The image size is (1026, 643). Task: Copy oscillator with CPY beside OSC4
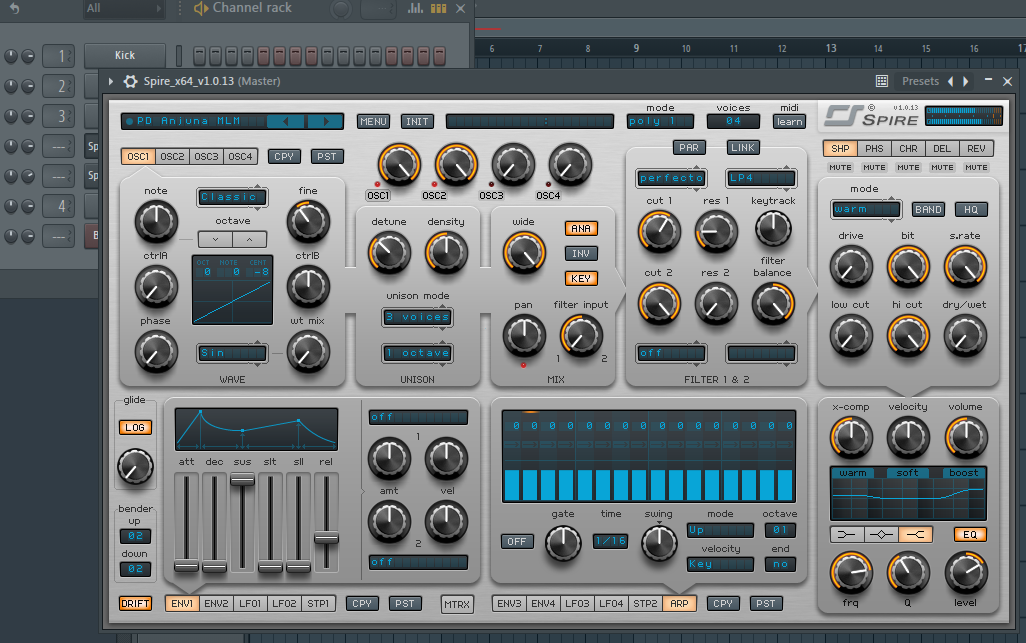(284, 157)
